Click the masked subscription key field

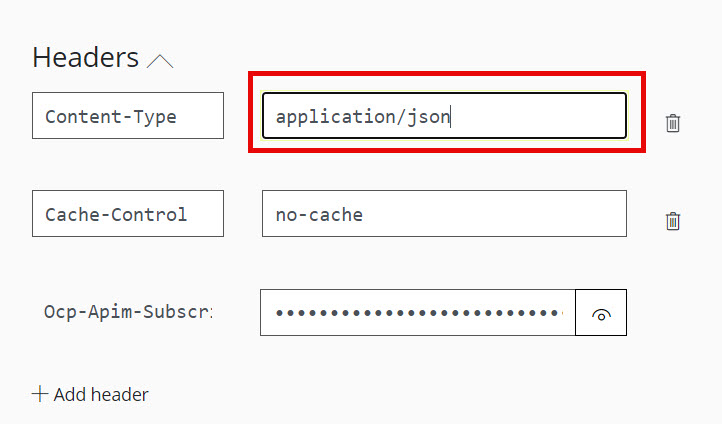coord(418,313)
